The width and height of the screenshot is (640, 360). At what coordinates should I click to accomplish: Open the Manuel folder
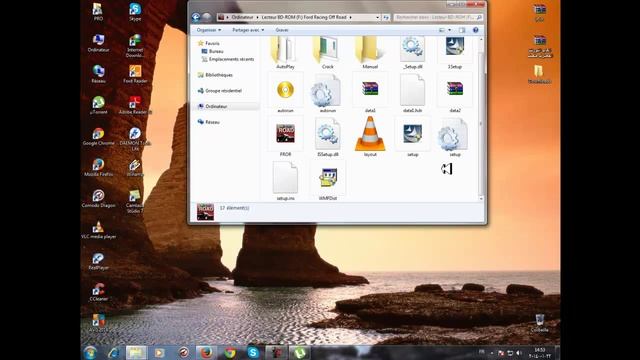coord(370,52)
